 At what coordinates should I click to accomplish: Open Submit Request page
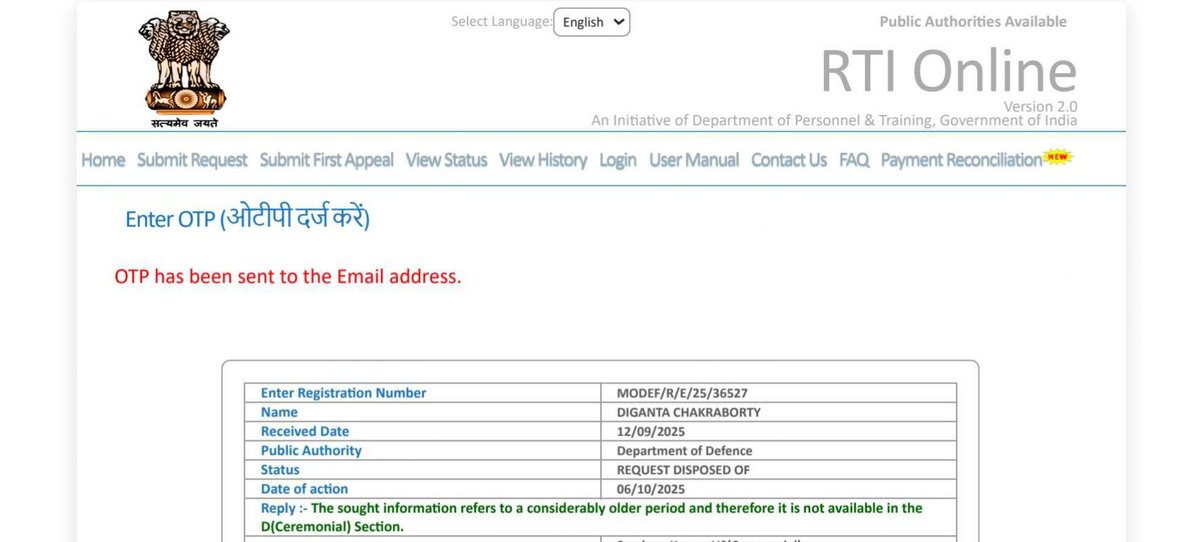[x=192, y=160]
